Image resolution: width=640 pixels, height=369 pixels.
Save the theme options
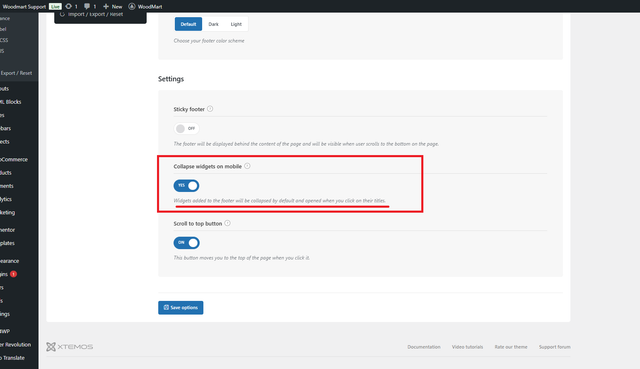coord(181,307)
